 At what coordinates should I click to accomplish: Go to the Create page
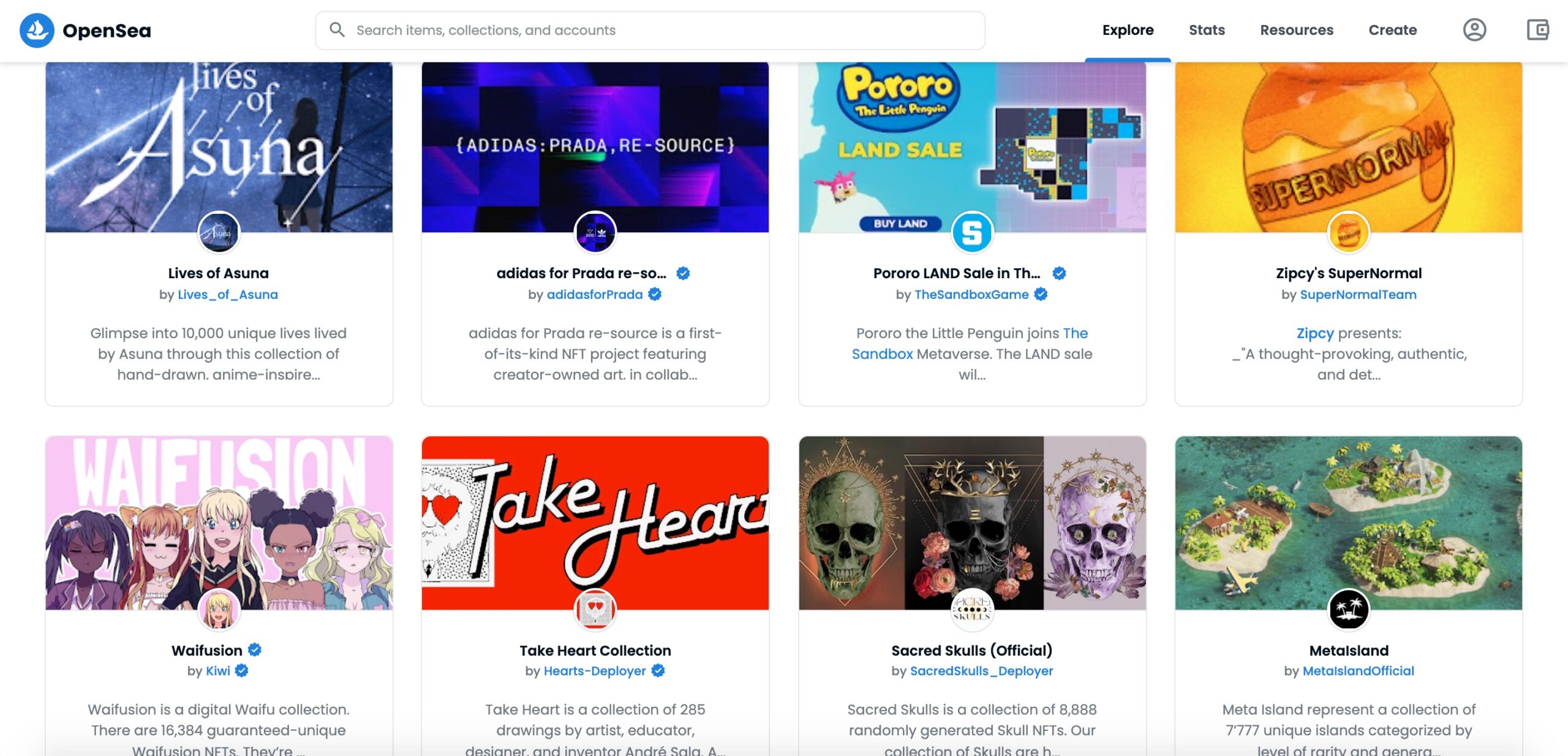click(1392, 30)
